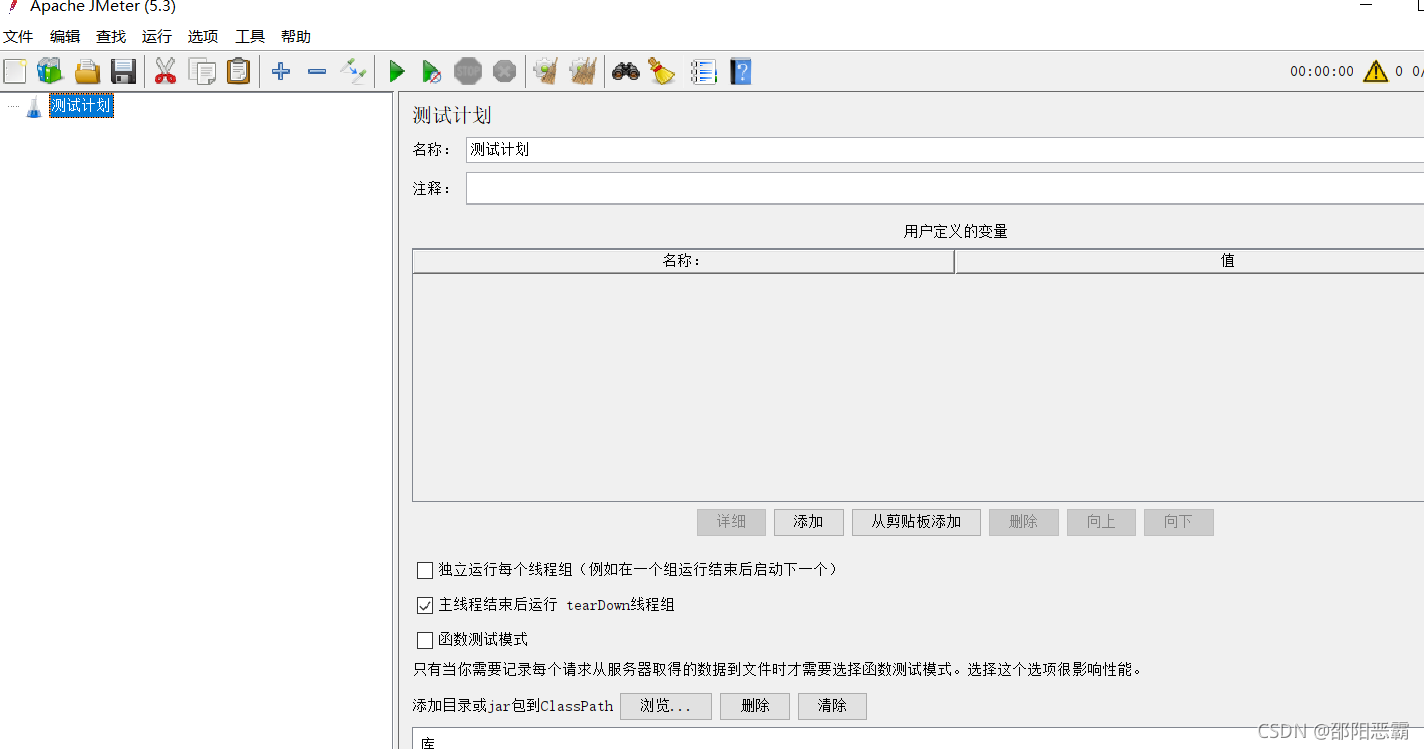Enable 独立运行每个线程组 checkbox

click(x=425, y=570)
